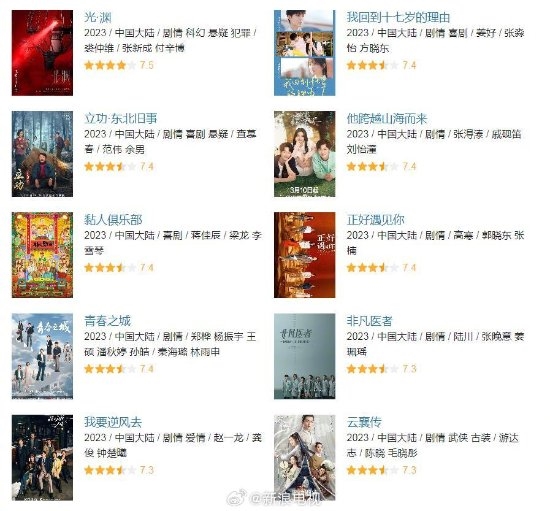Open the 光·渊 title link
The image size is (550, 511).
(x=98, y=17)
